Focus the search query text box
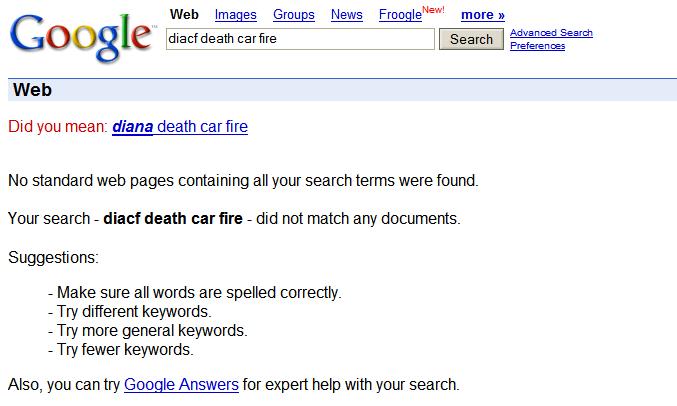The height and width of the screenshot is (406, 677). pyautogui.click(x=299, y=39)
